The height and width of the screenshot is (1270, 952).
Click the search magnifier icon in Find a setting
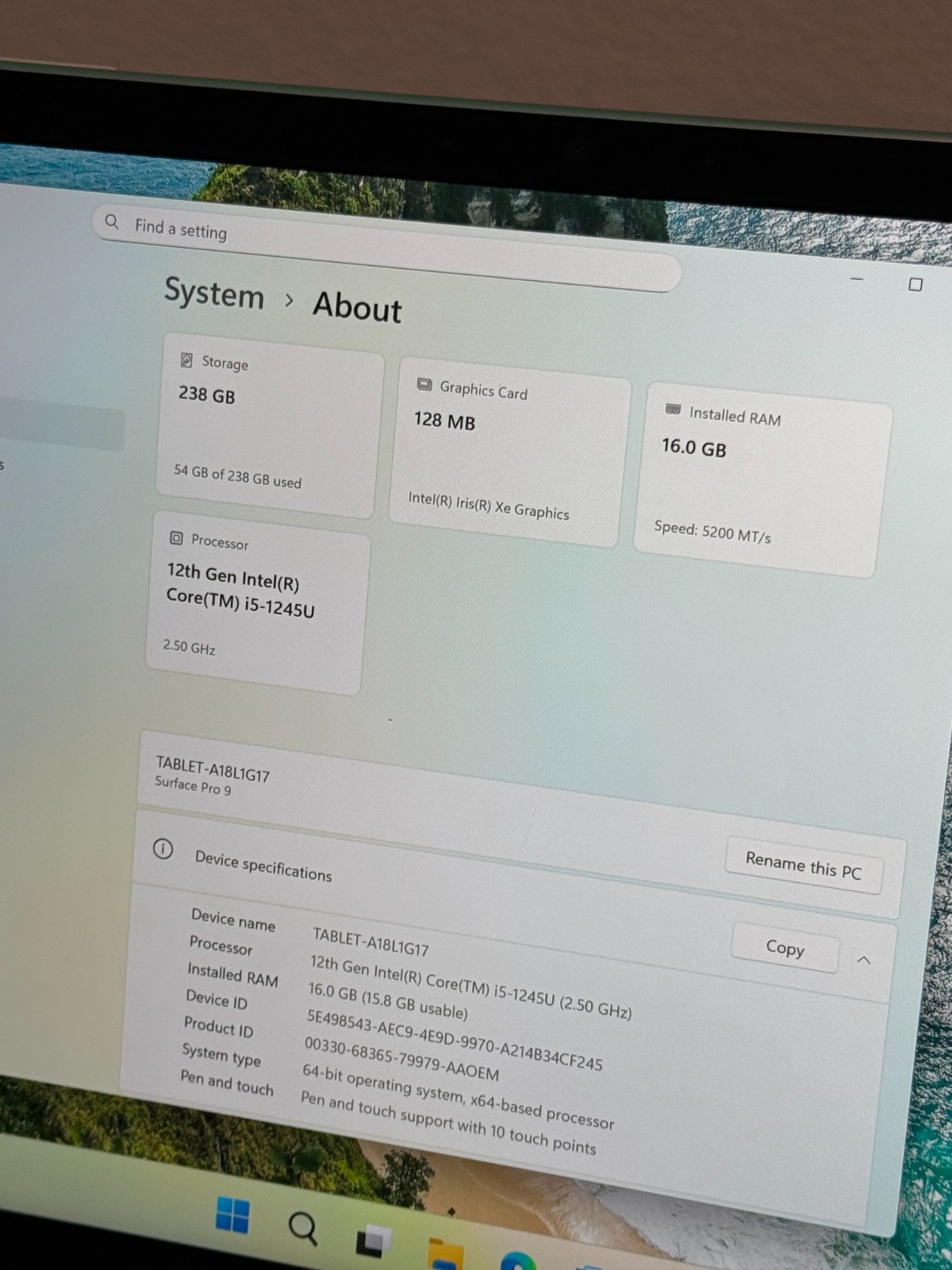(x=112, y=221)
